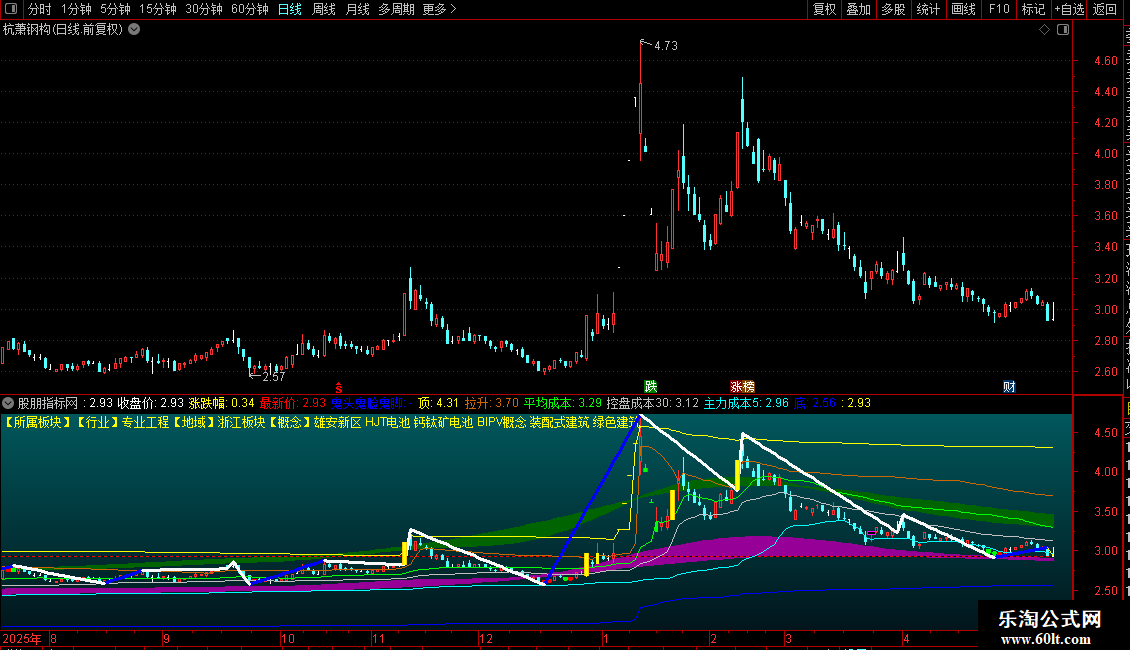Open F10 company info
The height and width of the screenshot is (650, 1130).
[999, 9]
